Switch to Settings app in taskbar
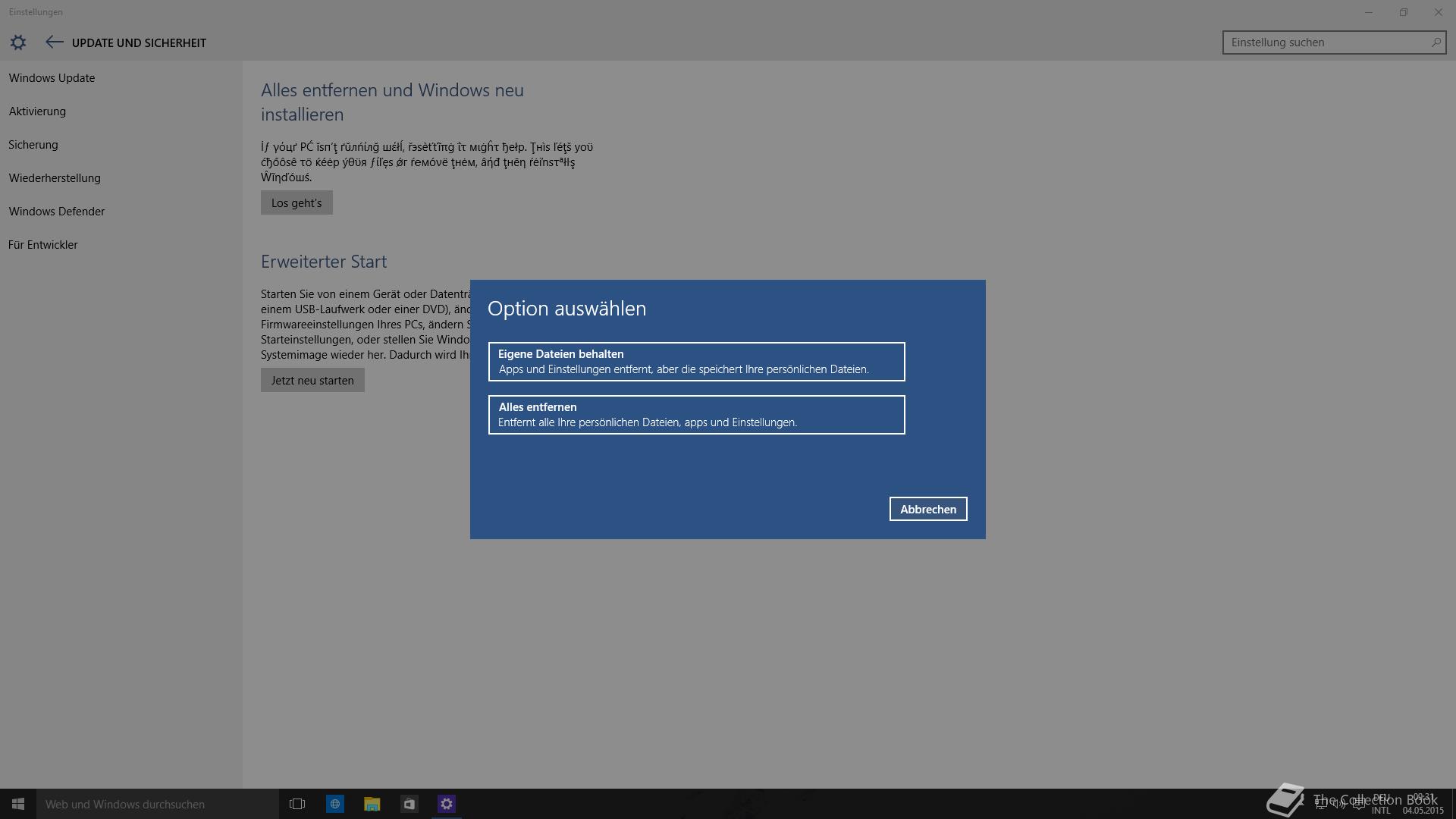Screen dimensions: 1456x819 point(447,804)
